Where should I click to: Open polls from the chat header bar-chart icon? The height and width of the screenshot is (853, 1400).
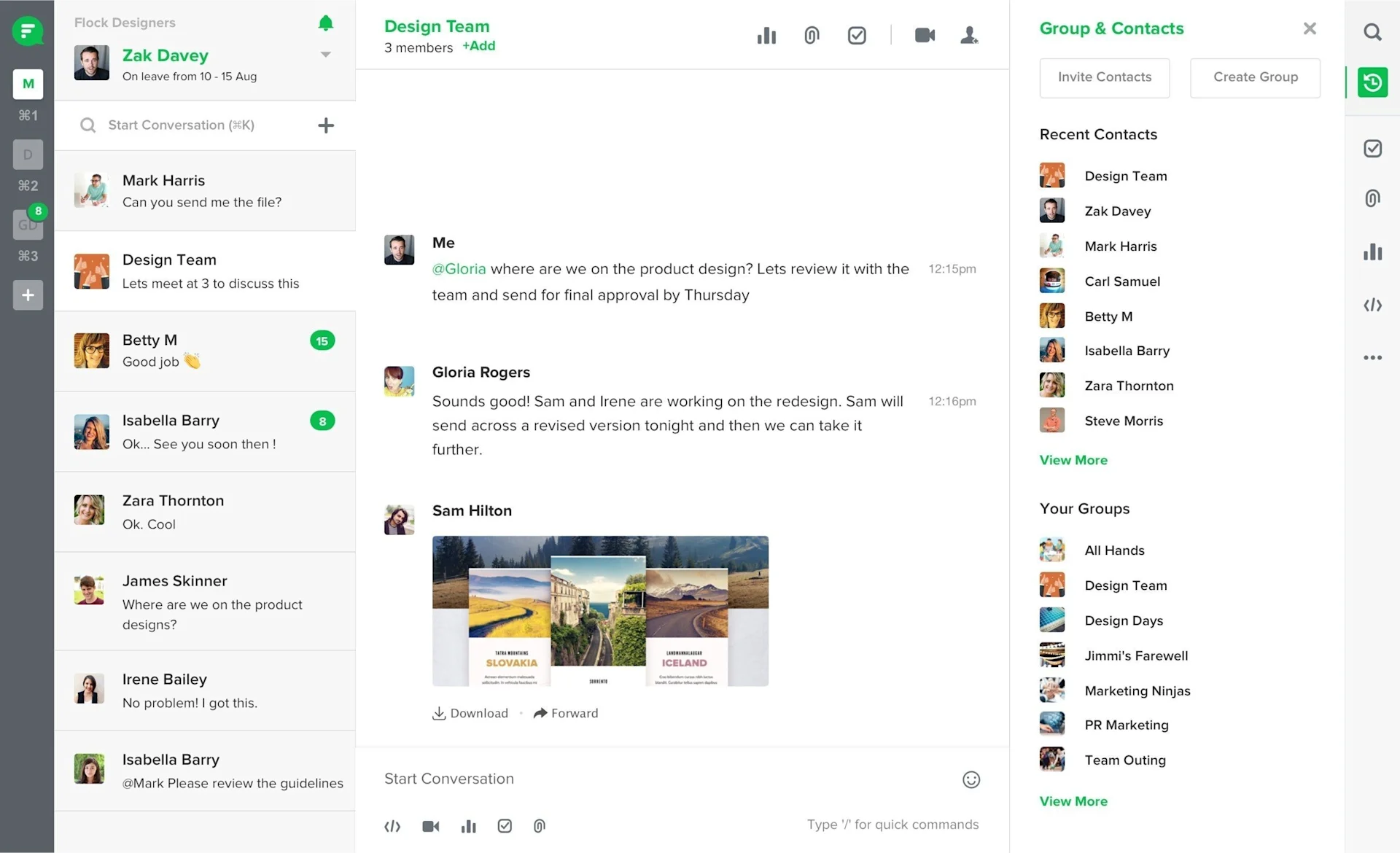[766, 34]
